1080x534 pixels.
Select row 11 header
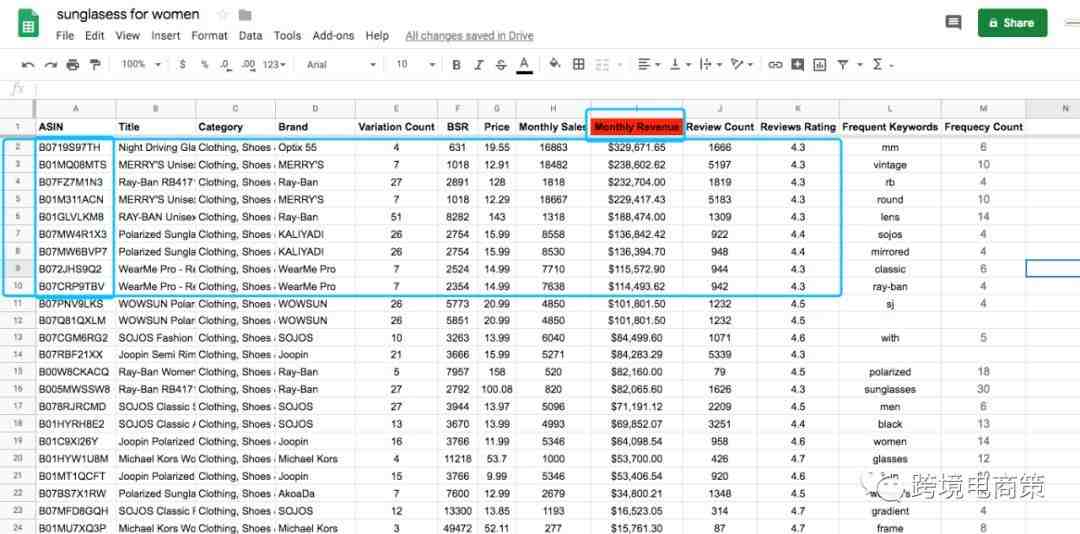(18, 303)
